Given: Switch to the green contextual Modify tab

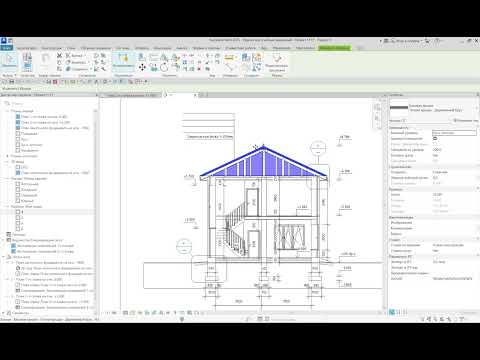Looking at the screenshot, I should (x=334, y=48).
